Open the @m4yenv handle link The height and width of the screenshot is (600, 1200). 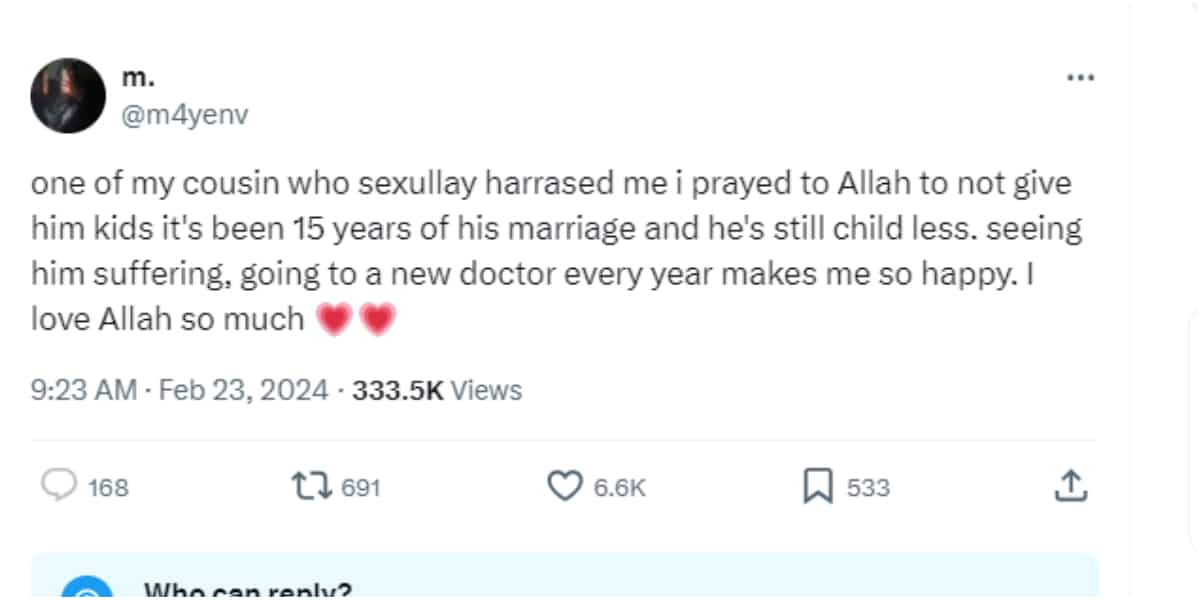184,115
